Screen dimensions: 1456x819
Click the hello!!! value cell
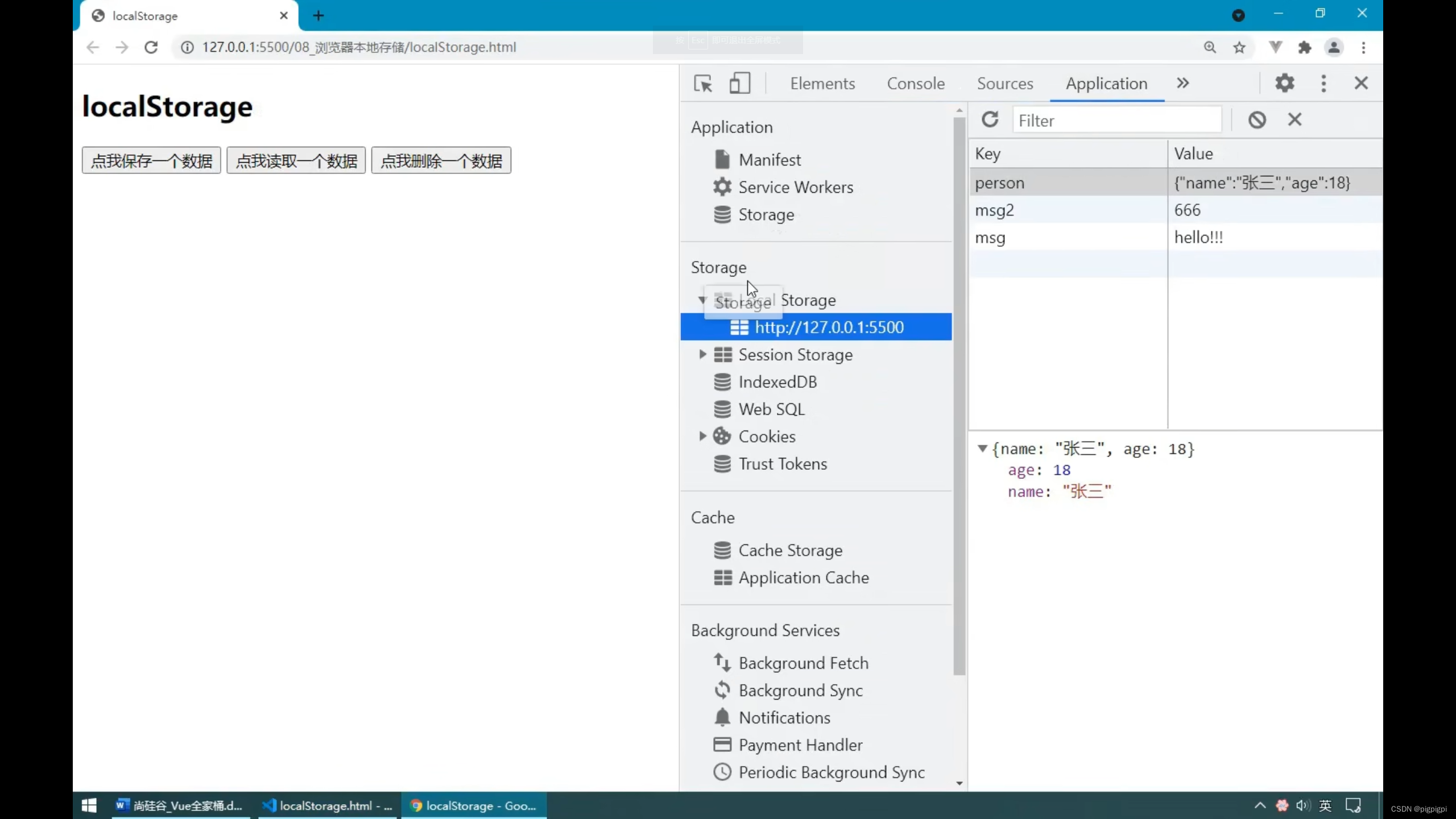[x=1275, y=237]
